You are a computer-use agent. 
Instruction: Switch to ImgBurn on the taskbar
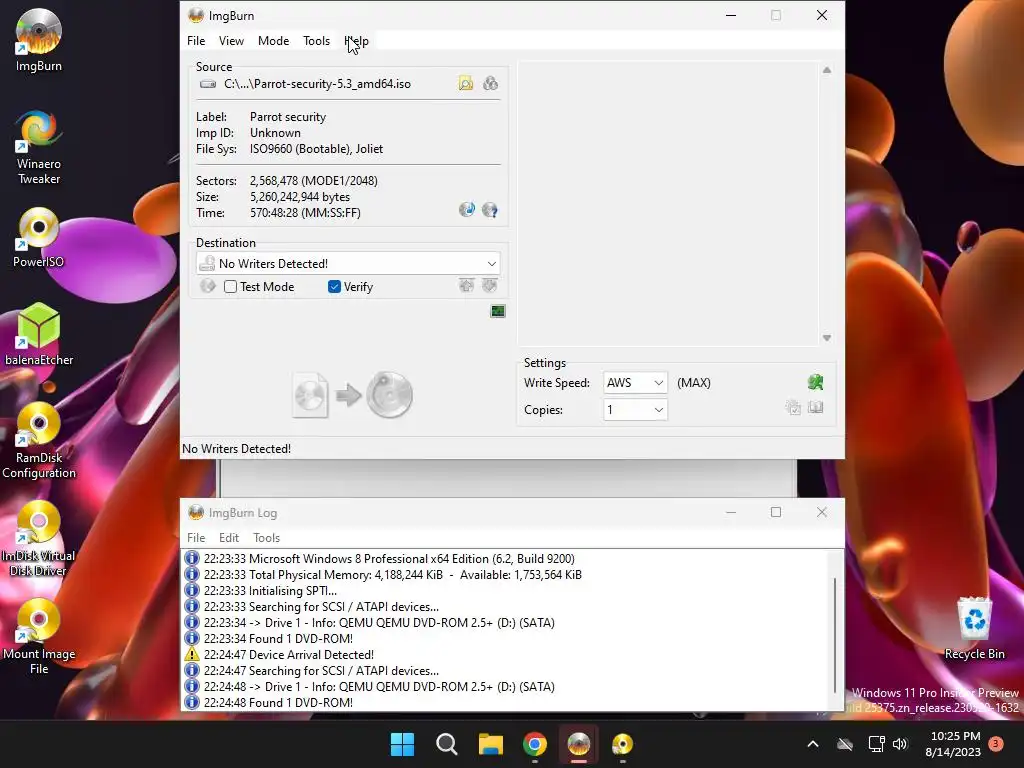coord(579,744)
